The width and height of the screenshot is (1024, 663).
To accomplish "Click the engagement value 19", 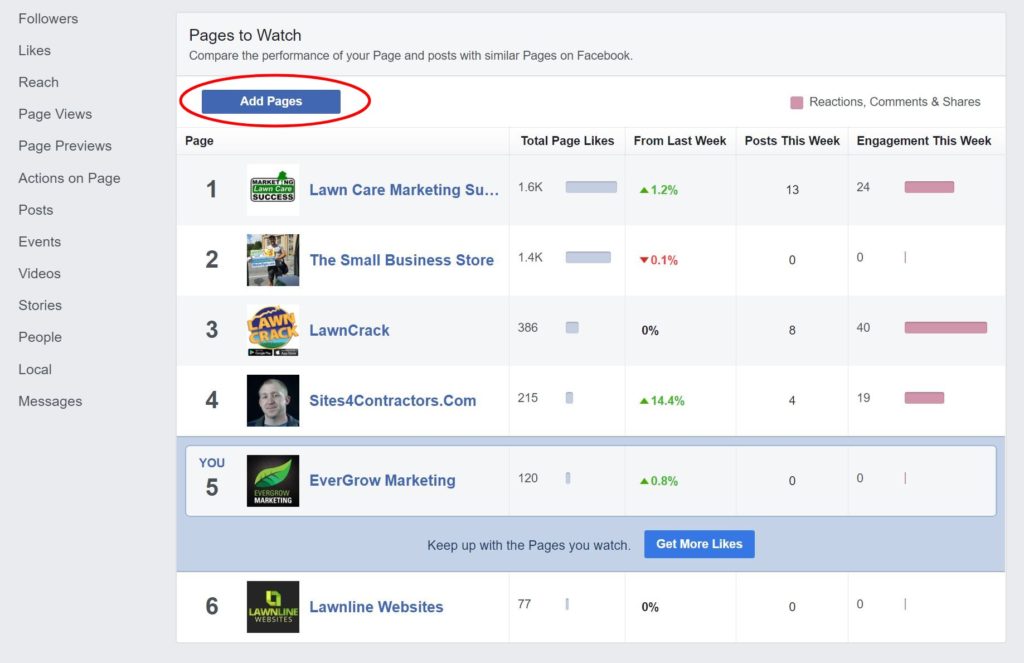I will coord(863,398).
